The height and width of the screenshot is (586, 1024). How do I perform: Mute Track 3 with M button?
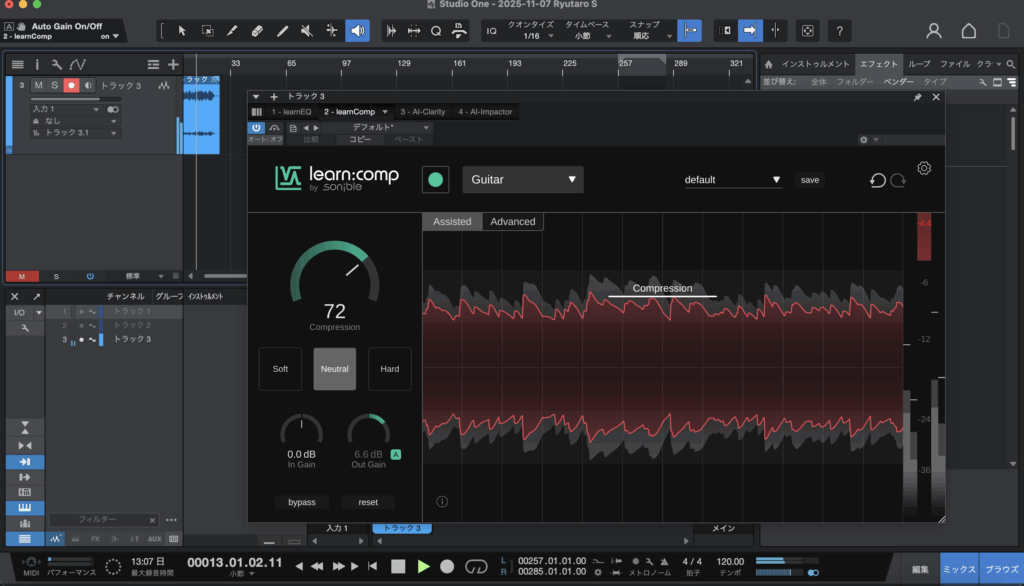(x=39, y=86)
